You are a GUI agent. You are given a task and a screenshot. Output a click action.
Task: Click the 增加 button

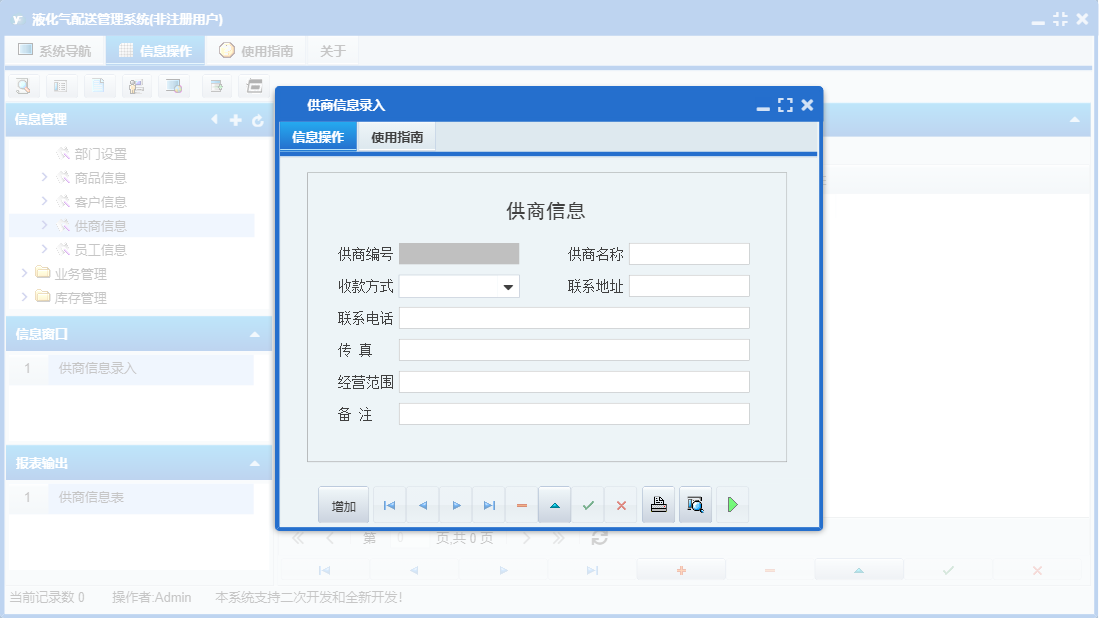pos(343,505)
